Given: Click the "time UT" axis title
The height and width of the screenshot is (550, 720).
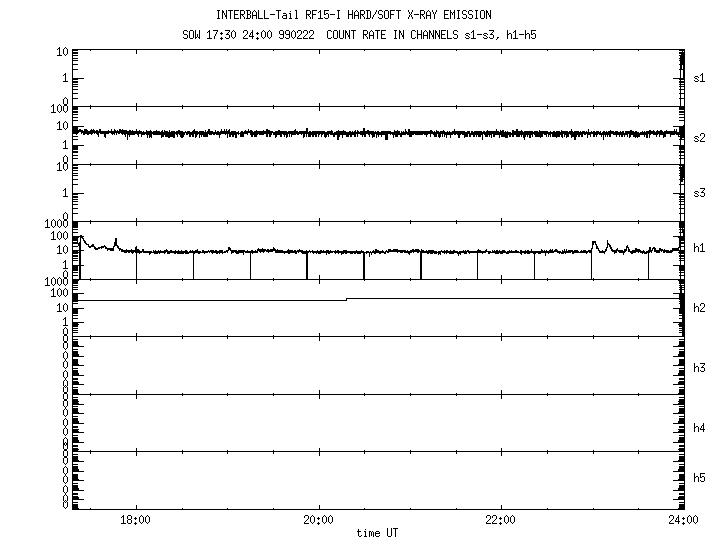Looking at the screenshot, I should point(377,533).
